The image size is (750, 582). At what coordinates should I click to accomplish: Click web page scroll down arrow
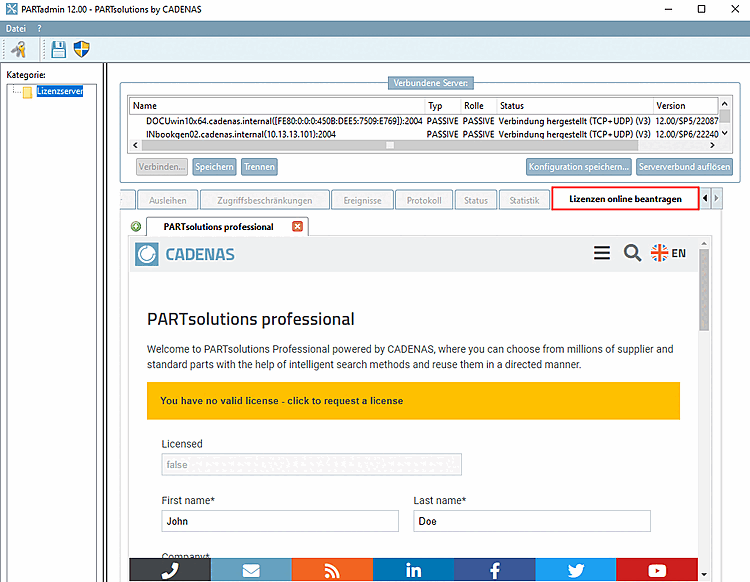pos(704,574)
